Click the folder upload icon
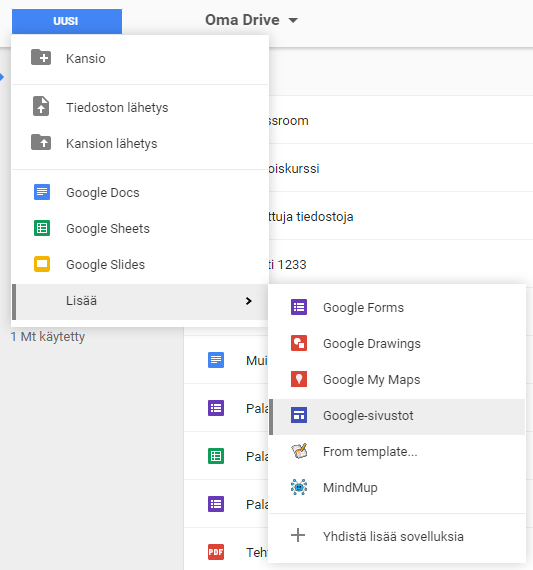533x570 pixels. coord(41,142)
